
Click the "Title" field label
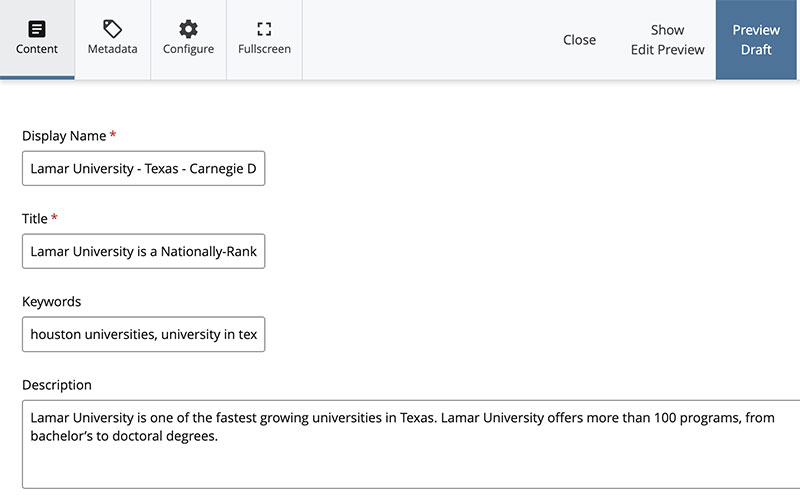34,219
